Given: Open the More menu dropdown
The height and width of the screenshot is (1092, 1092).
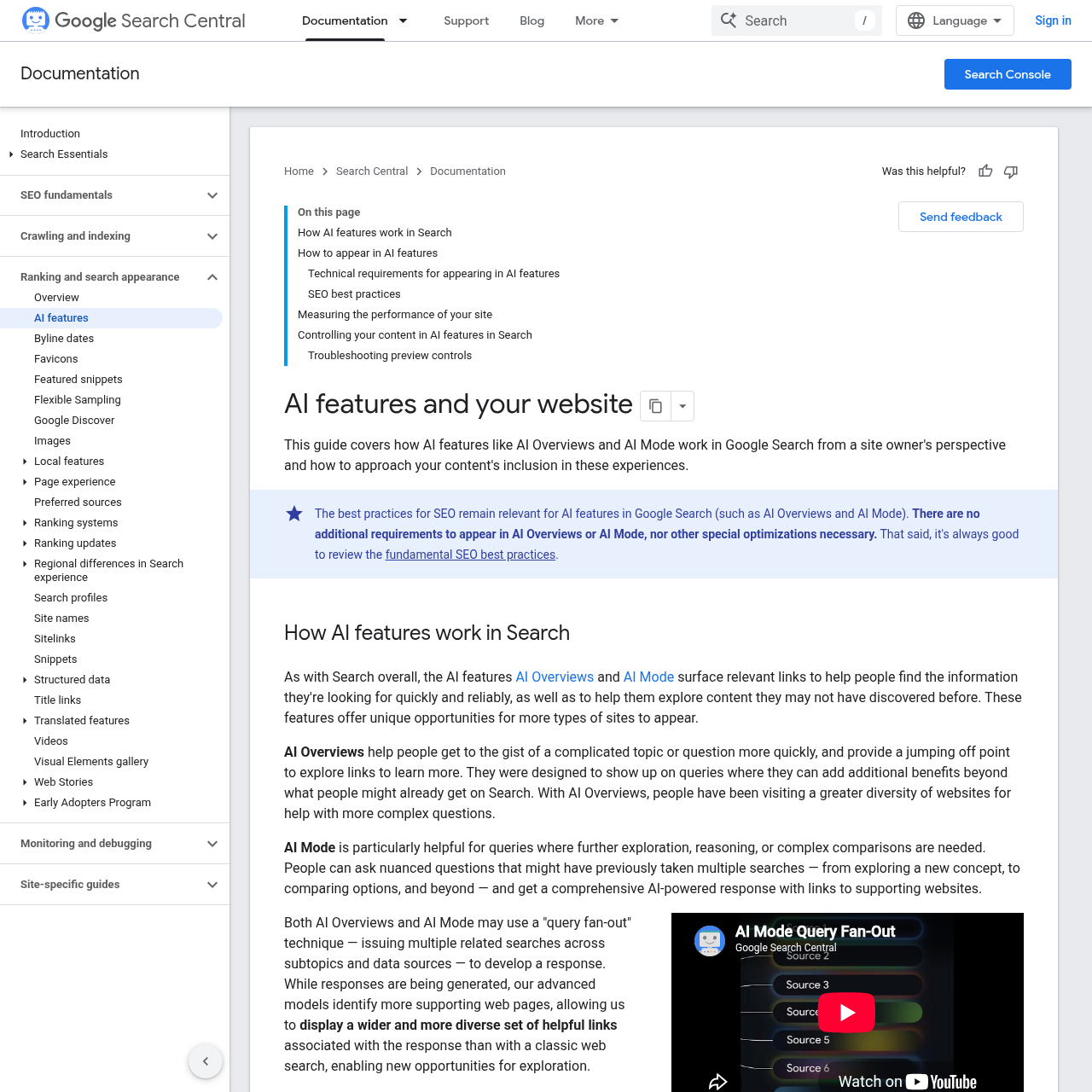Looking at the screenshot, I should (596, 20).
